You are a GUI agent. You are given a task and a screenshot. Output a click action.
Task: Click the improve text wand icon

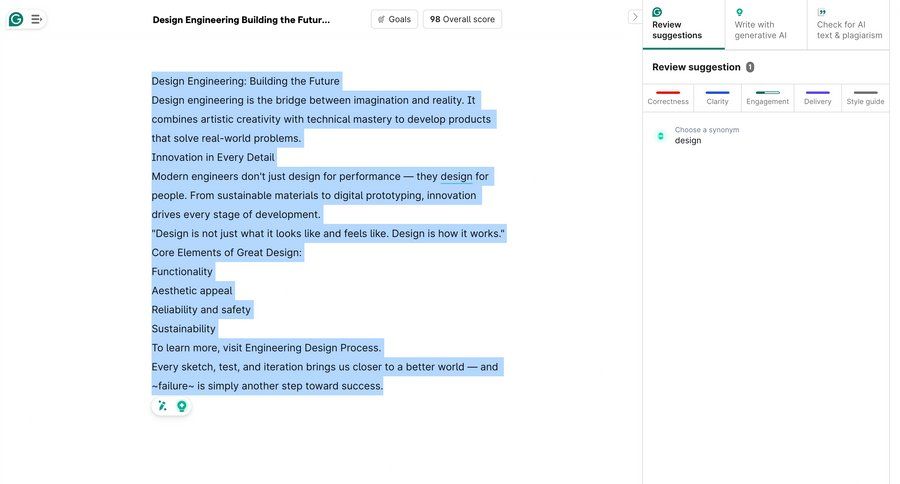tap(162, 406)
